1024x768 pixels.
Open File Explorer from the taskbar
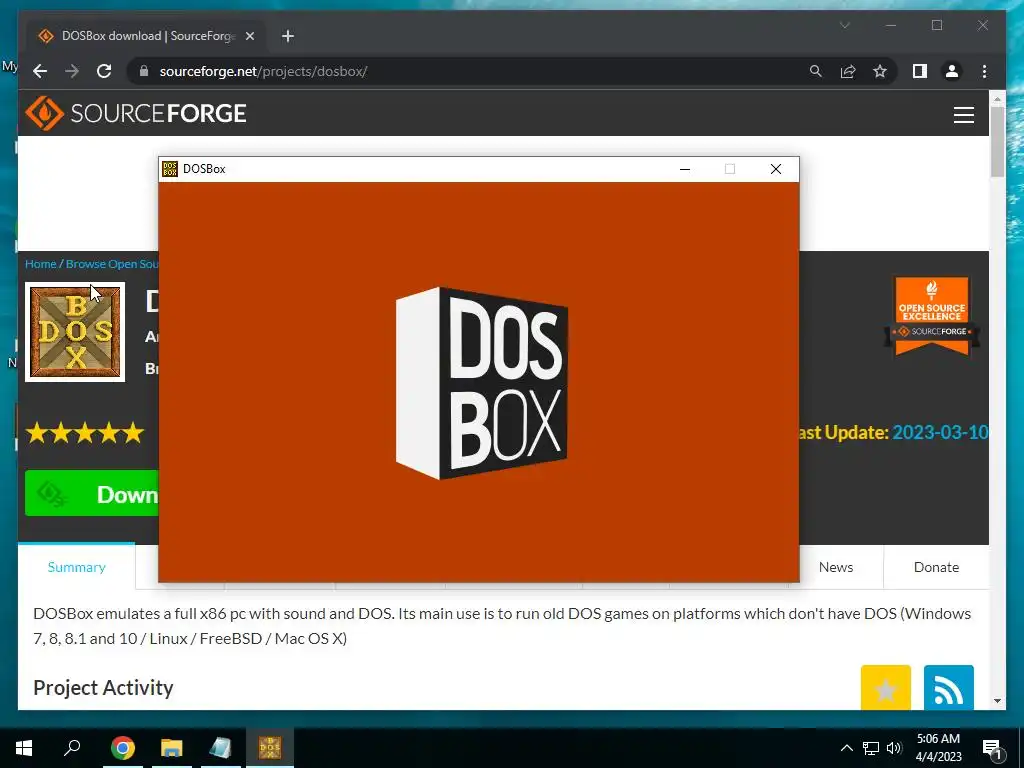[x=172, y=748]
